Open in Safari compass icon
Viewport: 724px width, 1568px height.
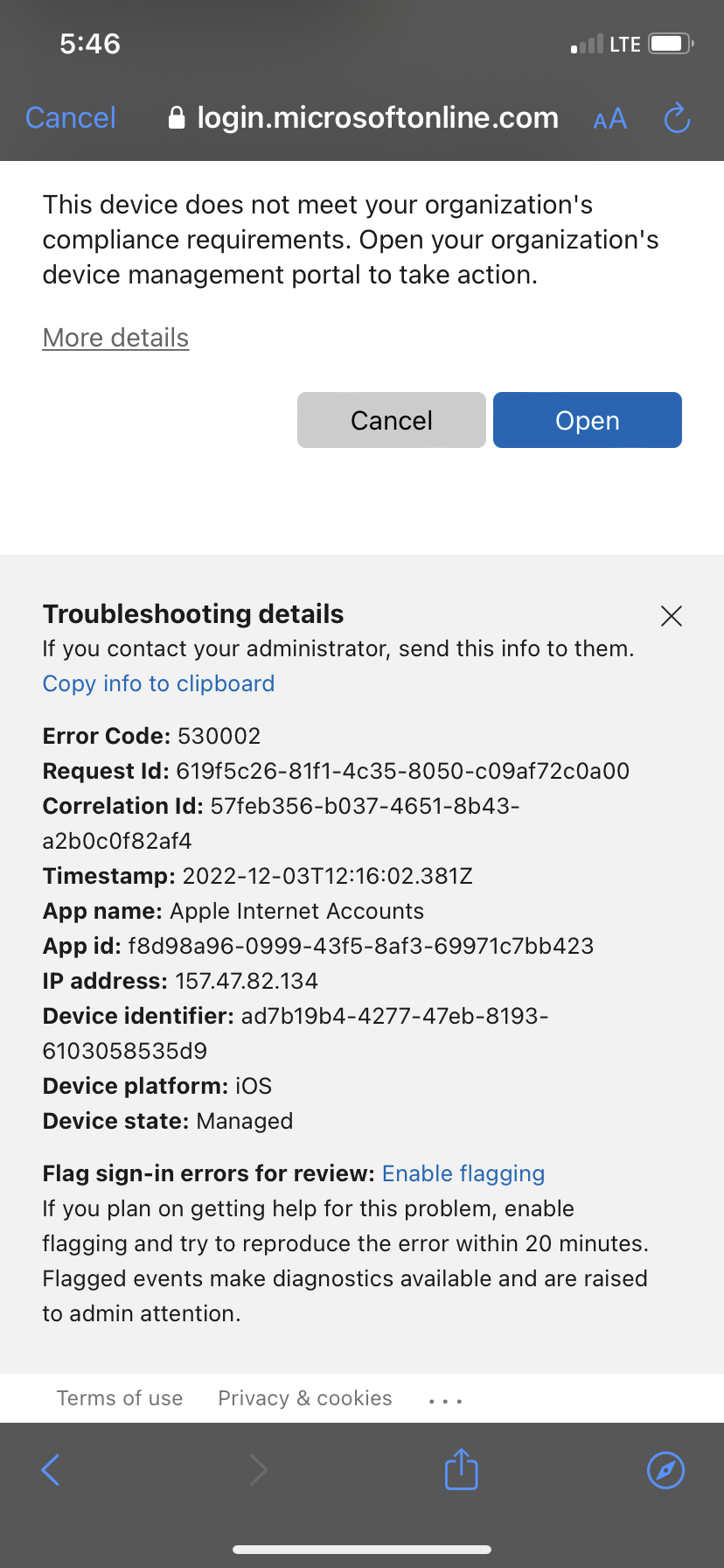tap(665, 1470)
